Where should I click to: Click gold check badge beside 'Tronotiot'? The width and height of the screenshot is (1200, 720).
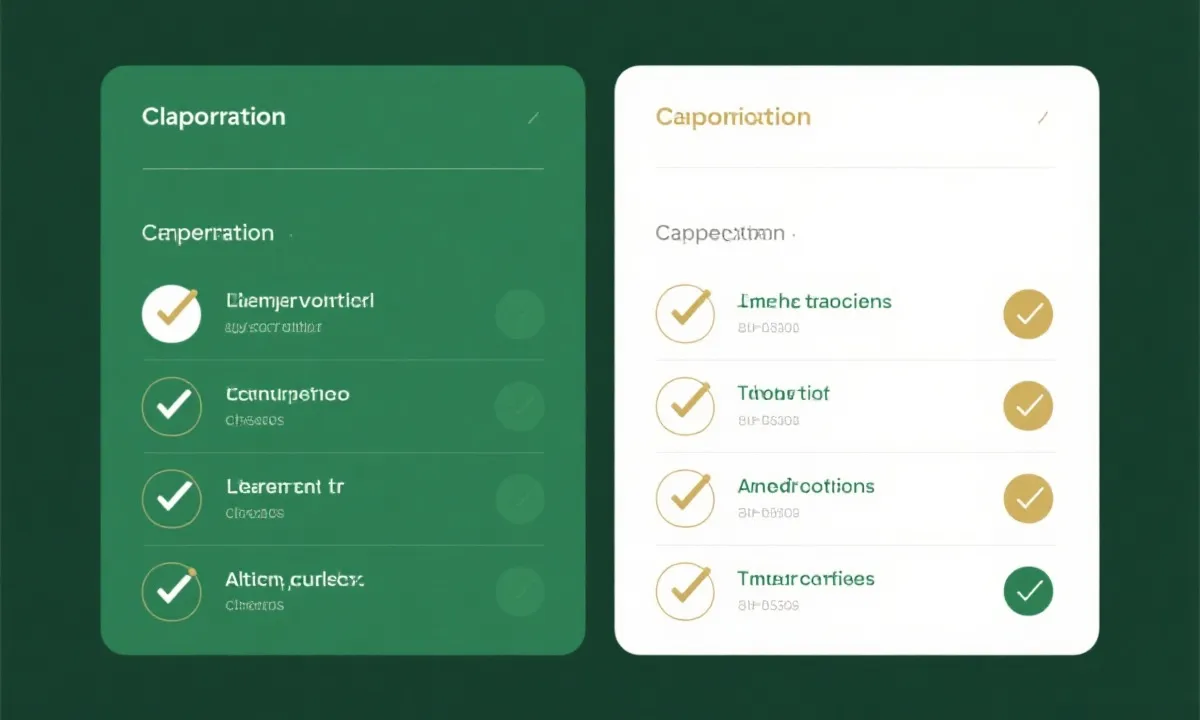[1028, 405]
